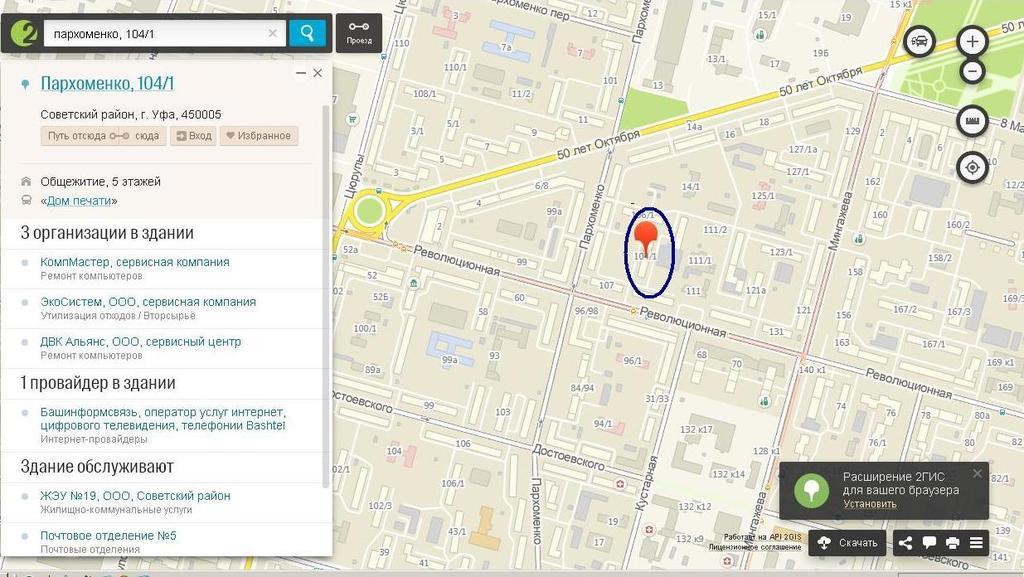This screenshot has width=1024, height=577.
Task: Close the Пархоменко, 104/1 info card
Action: click(318, 74)
